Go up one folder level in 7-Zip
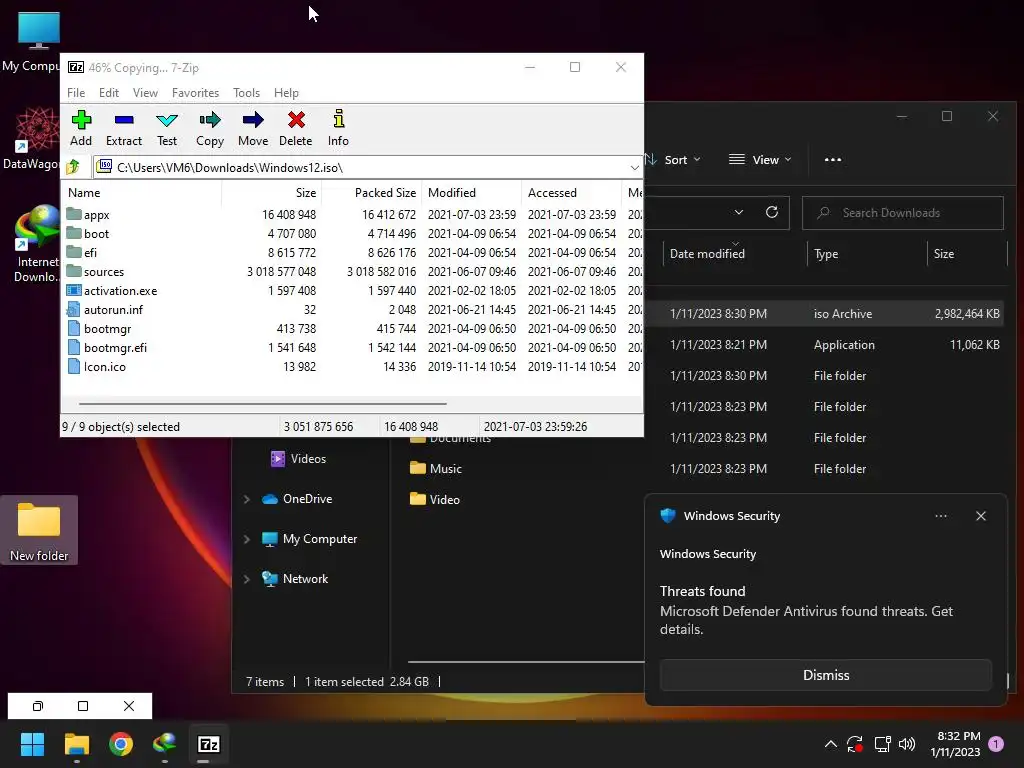This screenshot has height=768, width=1024. click(73, 167)
